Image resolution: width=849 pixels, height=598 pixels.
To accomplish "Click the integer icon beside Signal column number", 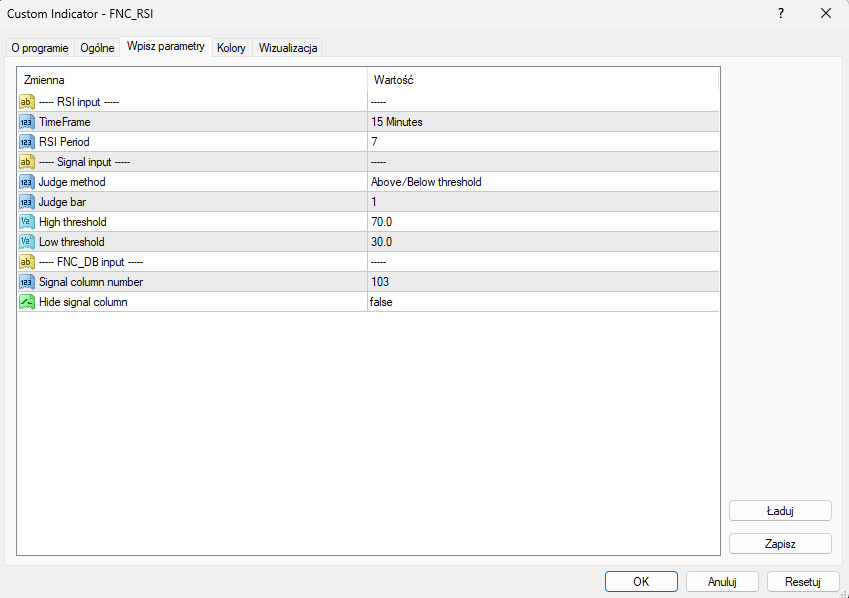I will 27,282.
